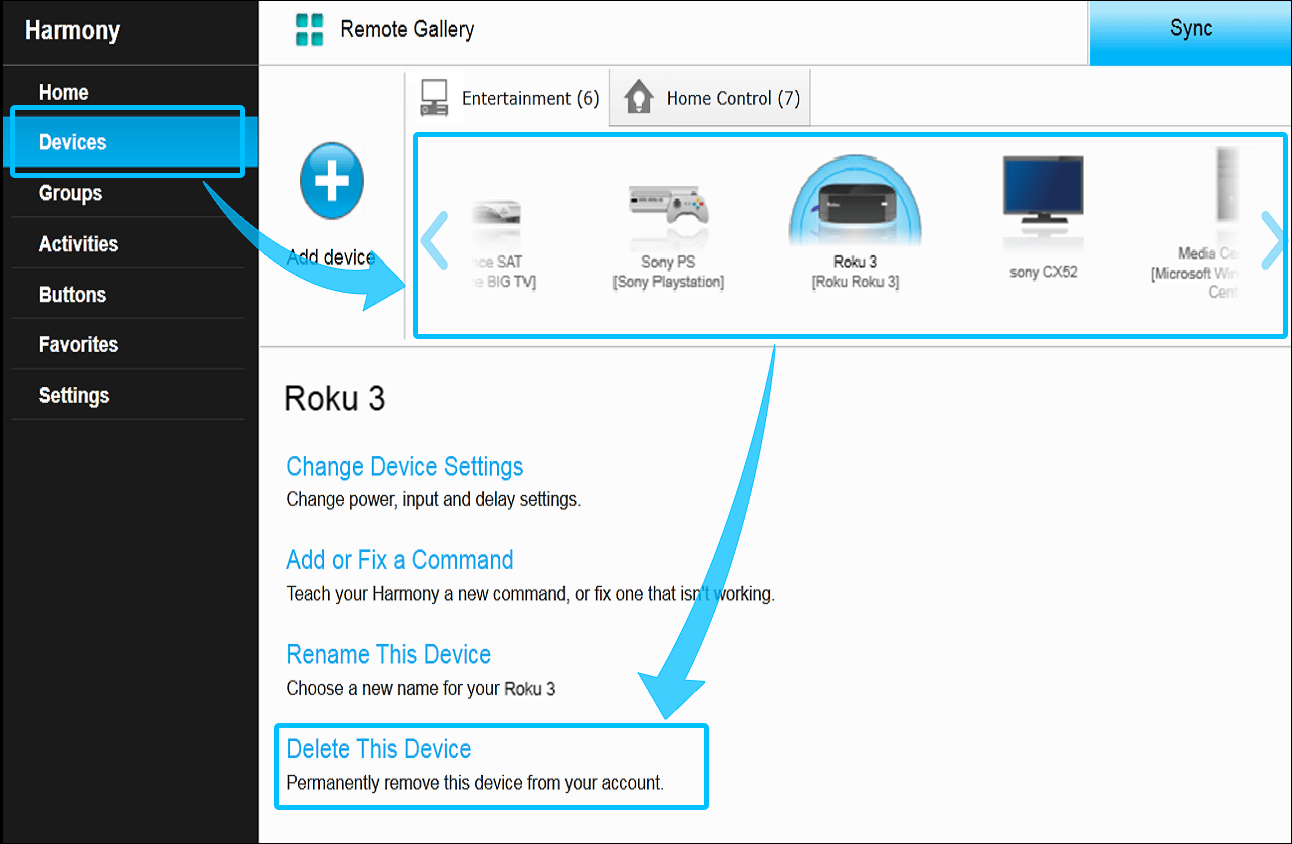
Task: Click the Add device label
Action: [x=331, y=258]
